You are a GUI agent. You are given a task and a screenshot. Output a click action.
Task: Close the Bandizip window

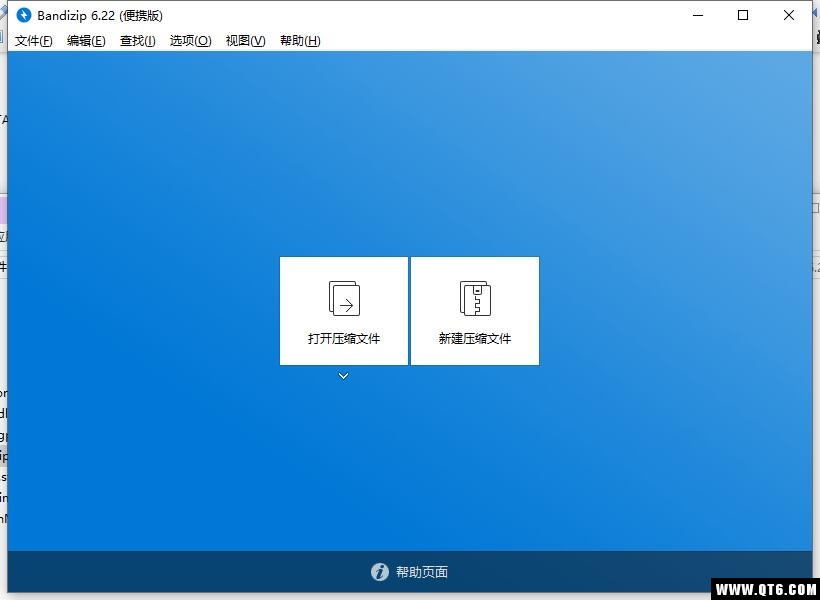point(789,15)
